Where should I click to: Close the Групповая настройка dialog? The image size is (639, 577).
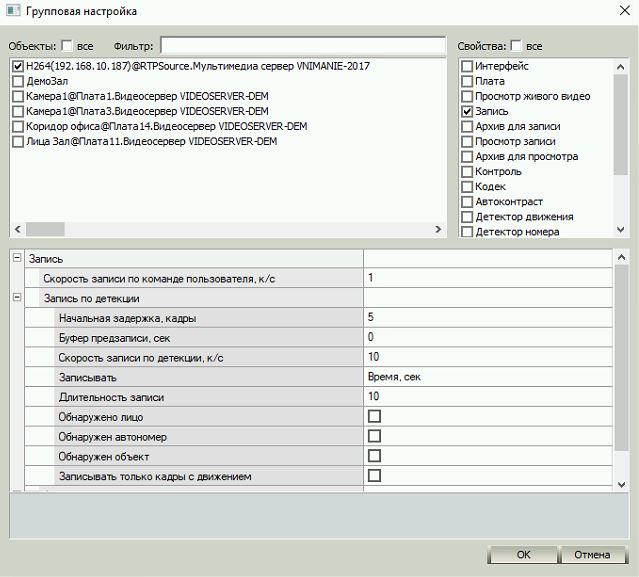pyautogui.click(x=624, y=11)
